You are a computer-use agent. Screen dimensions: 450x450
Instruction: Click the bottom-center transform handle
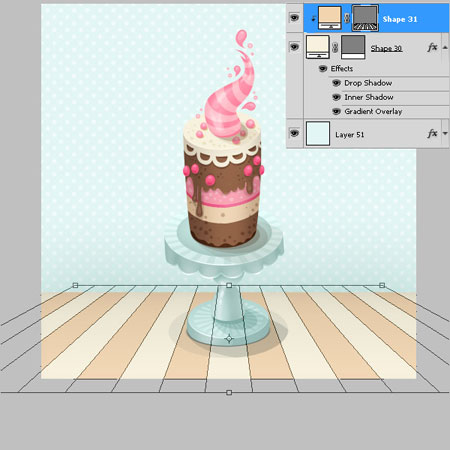(229, 393)
